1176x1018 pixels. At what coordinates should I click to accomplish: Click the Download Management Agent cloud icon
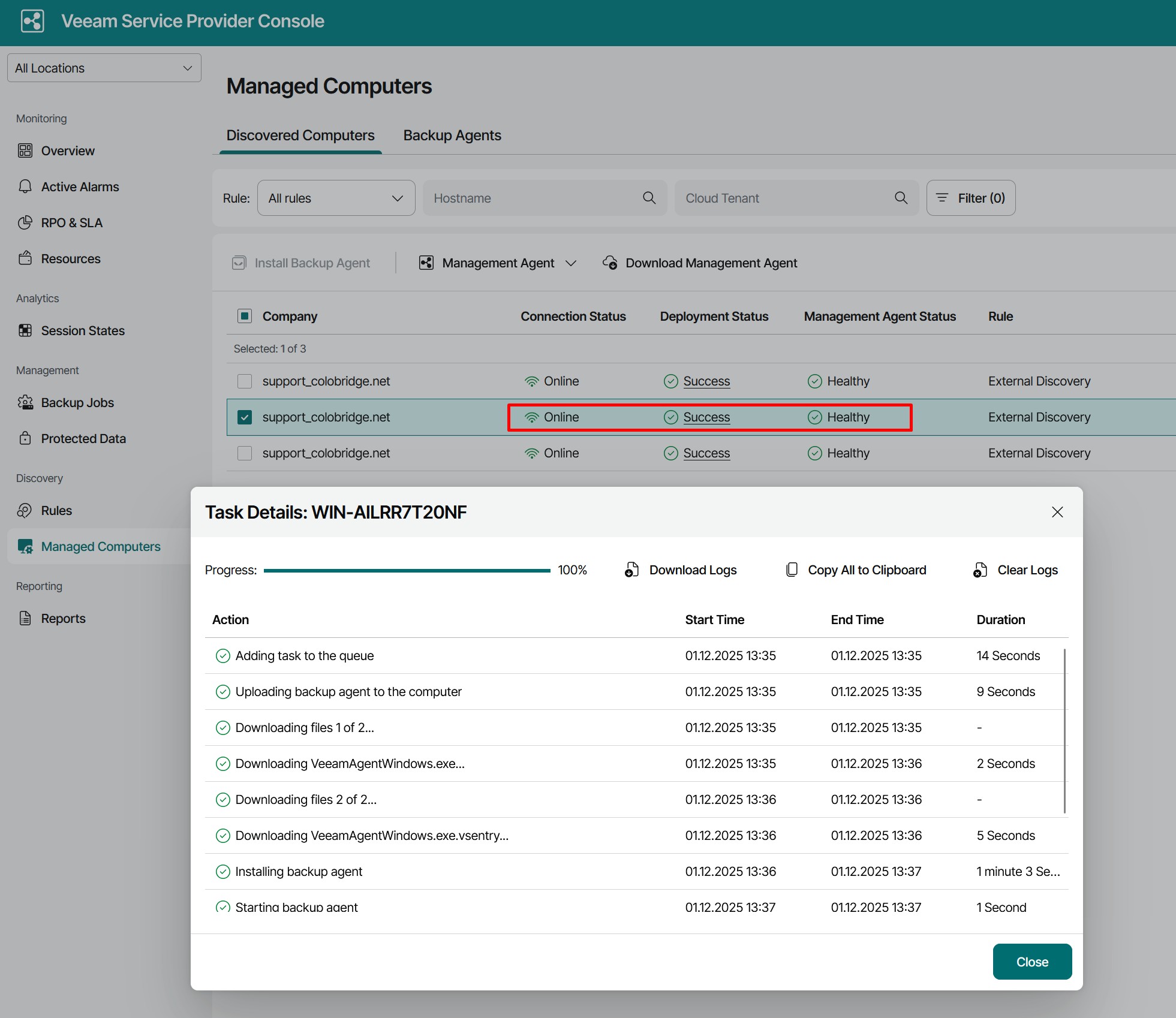610,263
